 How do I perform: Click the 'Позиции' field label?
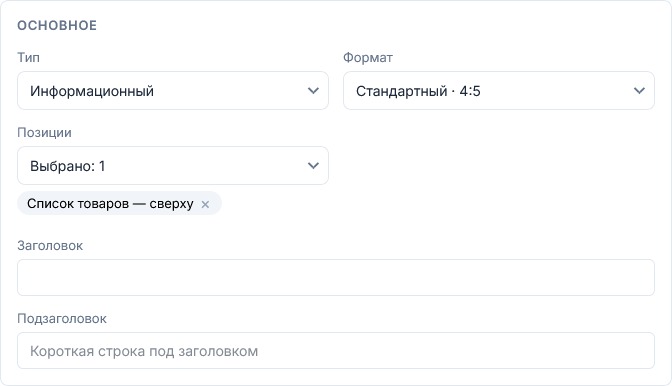tap(44, 133)
